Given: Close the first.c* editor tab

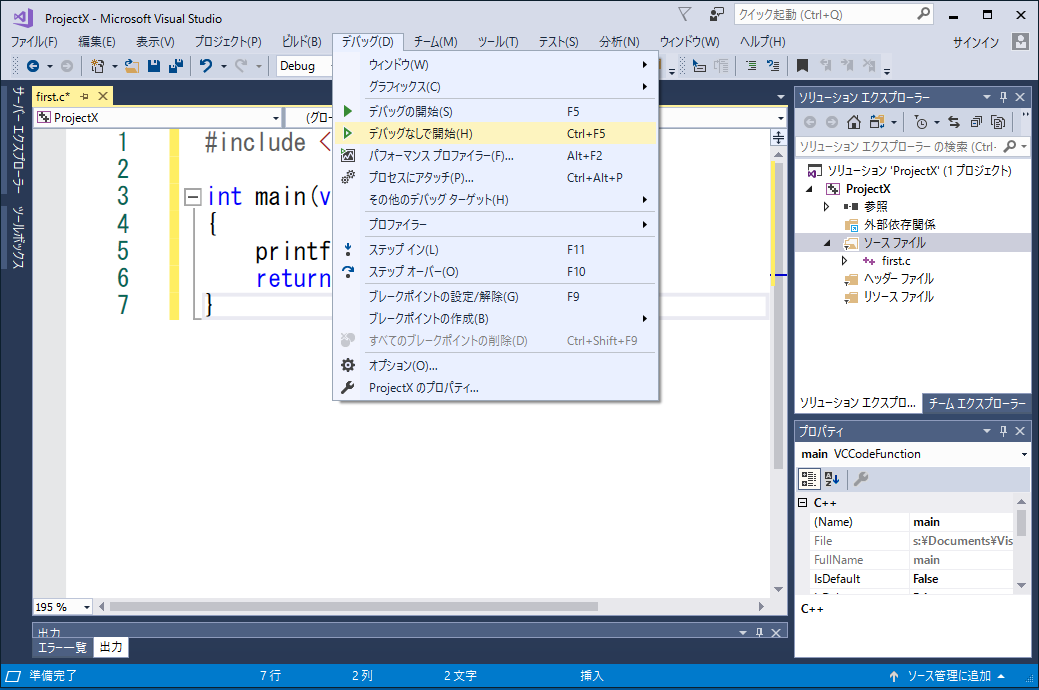Looking at the screenshot, I should click(103, 96).
